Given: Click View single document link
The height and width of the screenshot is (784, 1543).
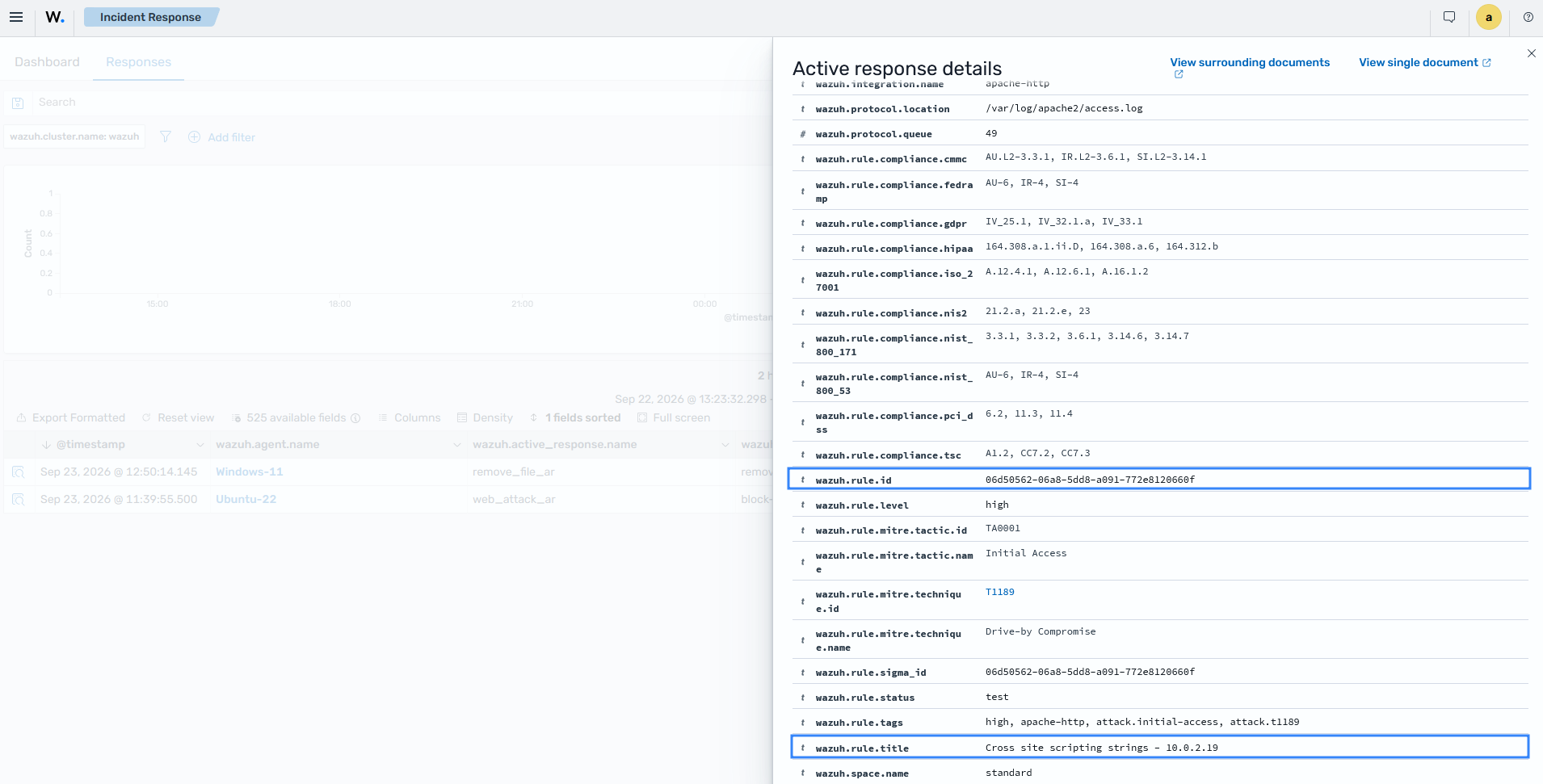Looking at the screenshot, I should [x=1425, y=62].
